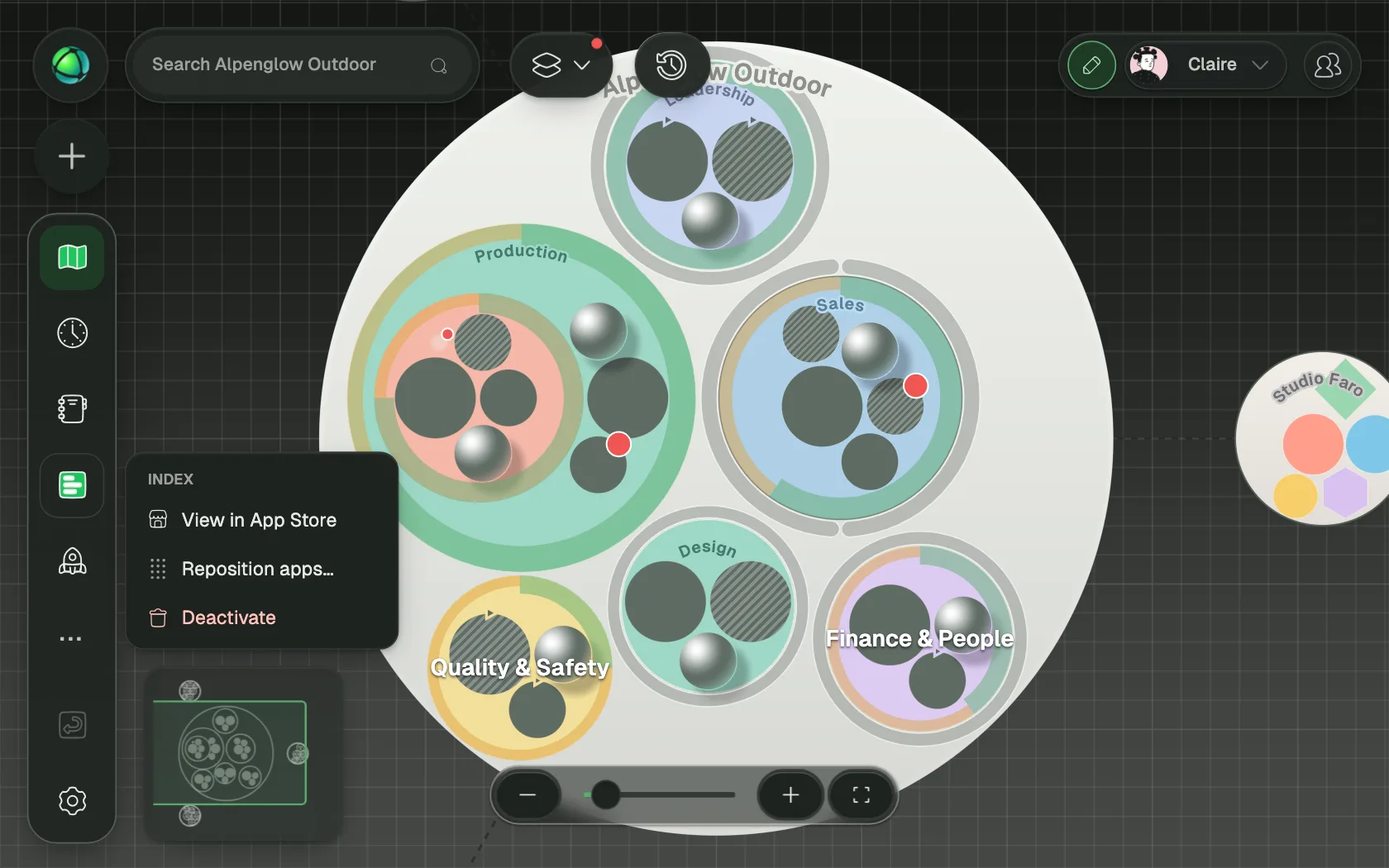The image size is (1389, 868).
Task: Open the Studio Faro organization circle
Action: click(1315, 438)
